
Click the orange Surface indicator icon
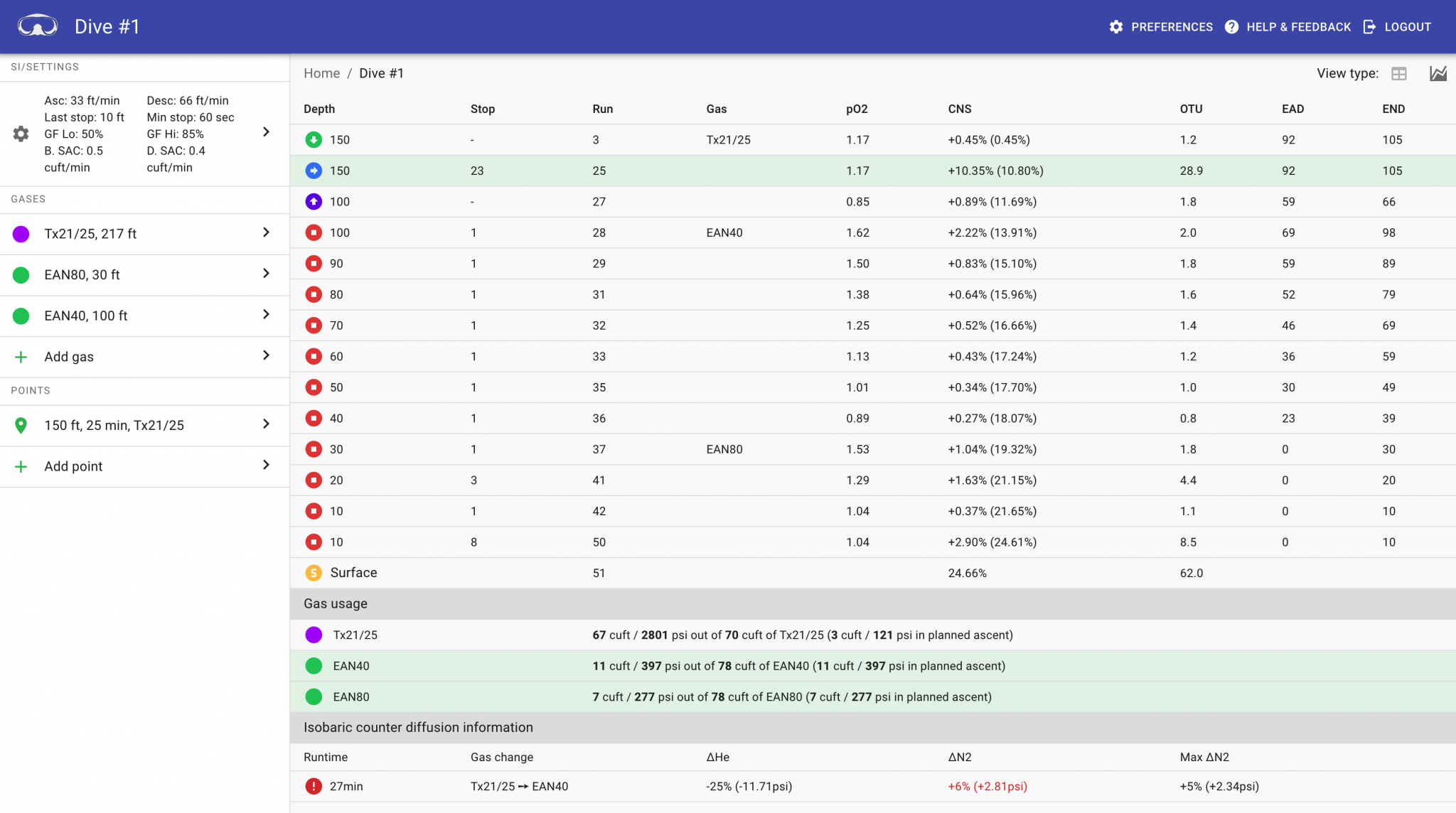[314, 572]
